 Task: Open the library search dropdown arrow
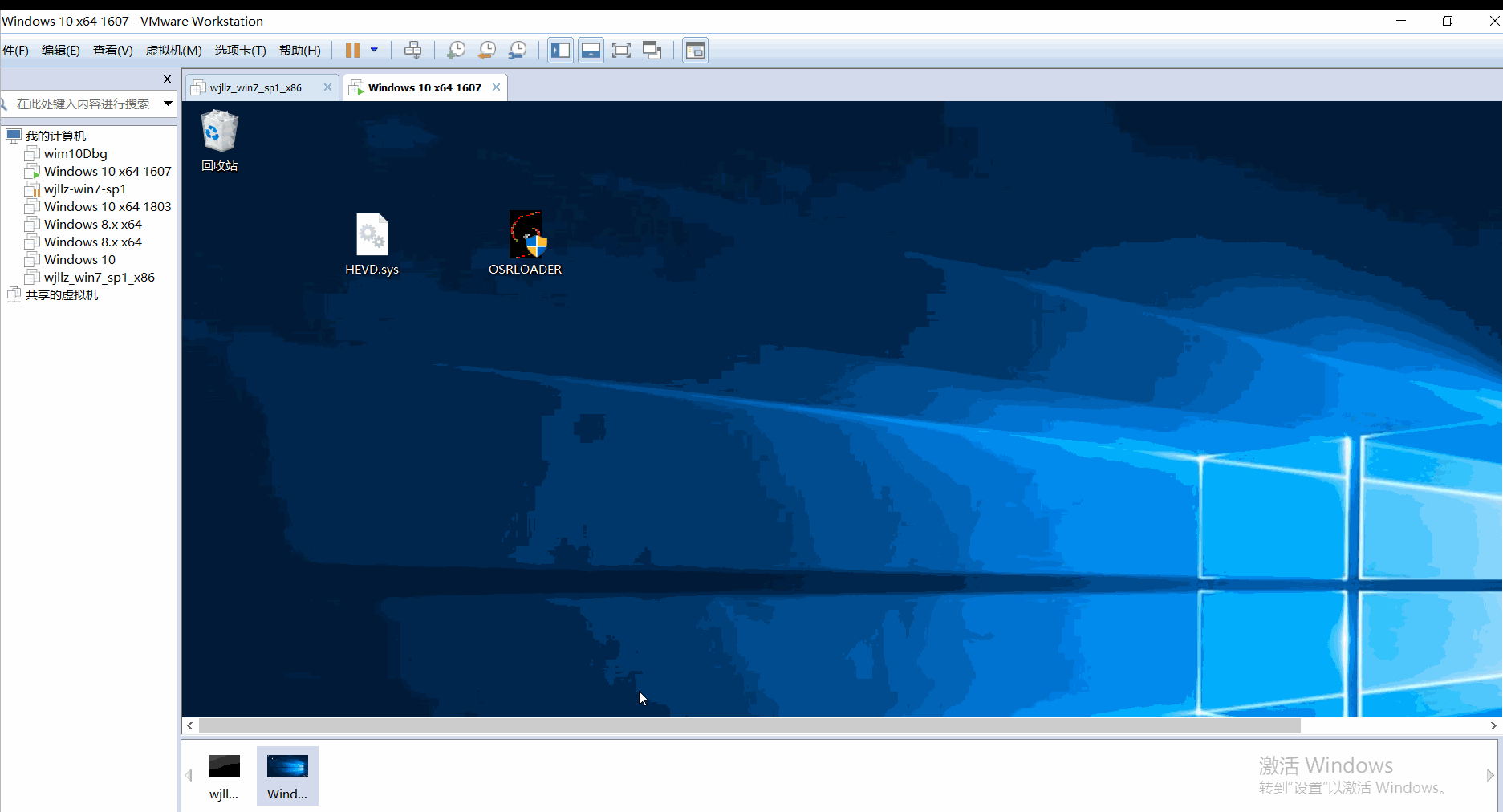coord(168,104)
